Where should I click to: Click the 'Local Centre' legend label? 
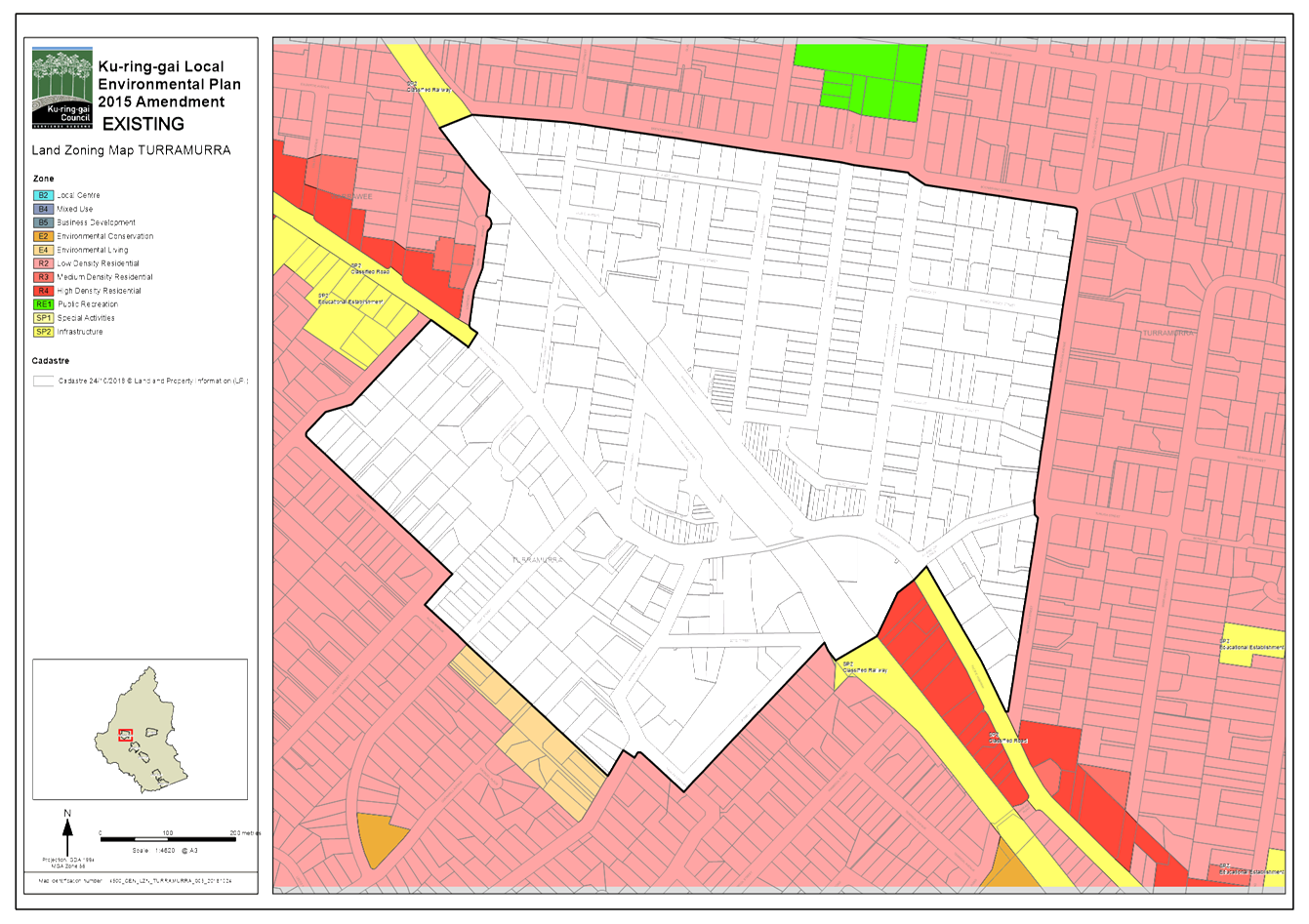pyautogui.click(x=78, y=195)
